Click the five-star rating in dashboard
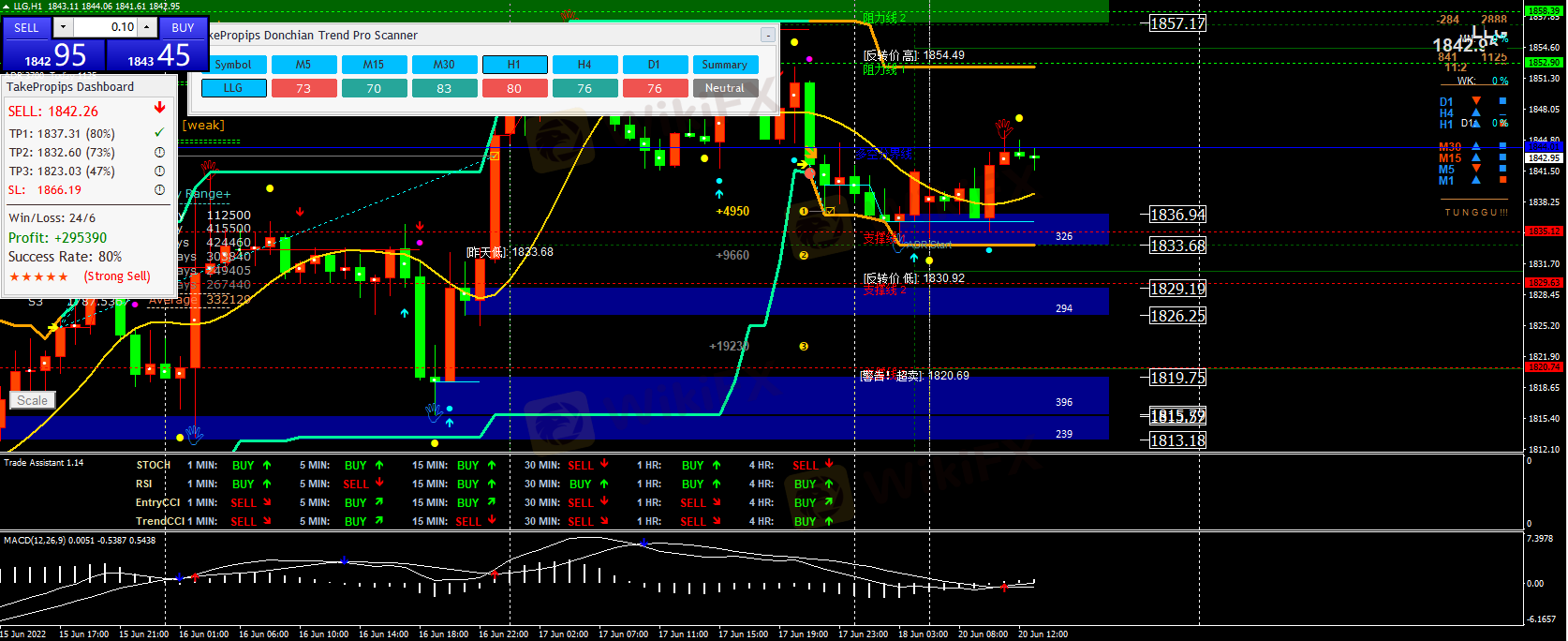 (x=38, y=276)
